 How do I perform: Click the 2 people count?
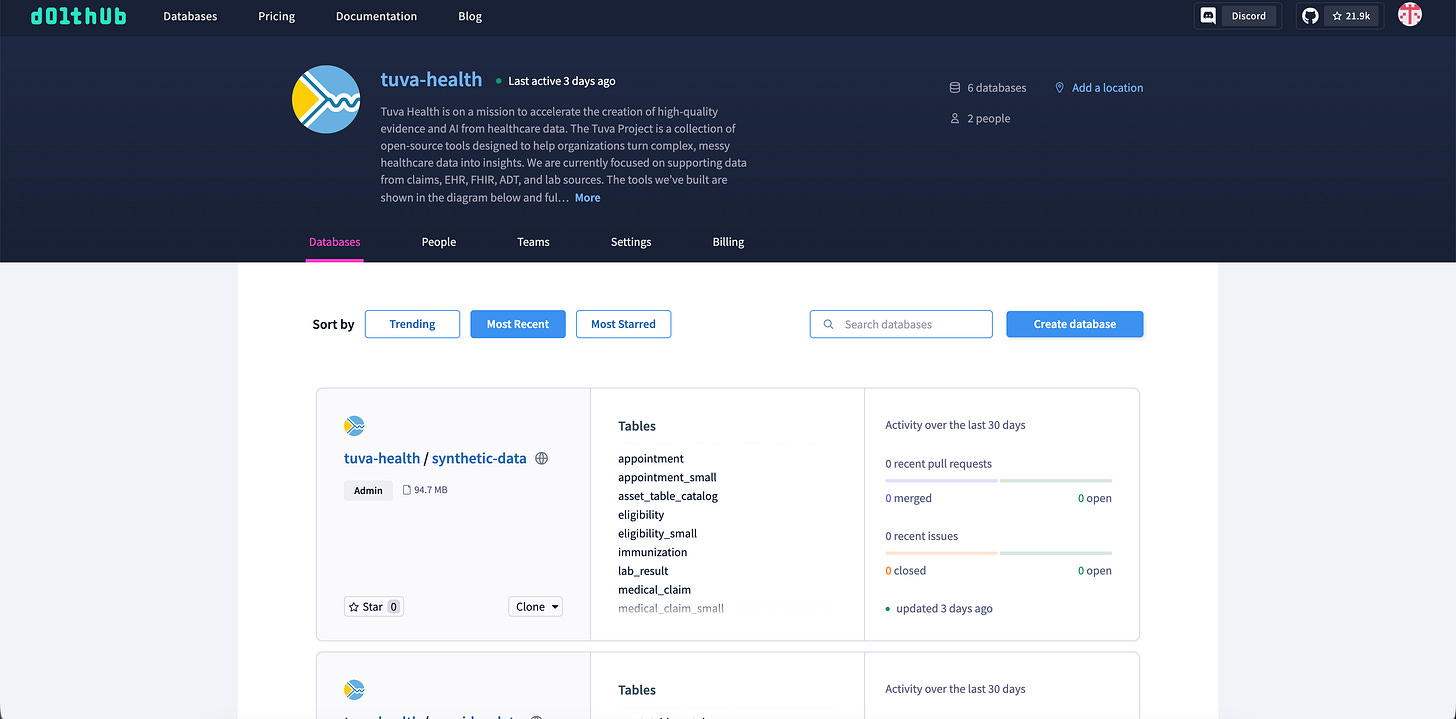pyautogui.click(x=988, y=118)
